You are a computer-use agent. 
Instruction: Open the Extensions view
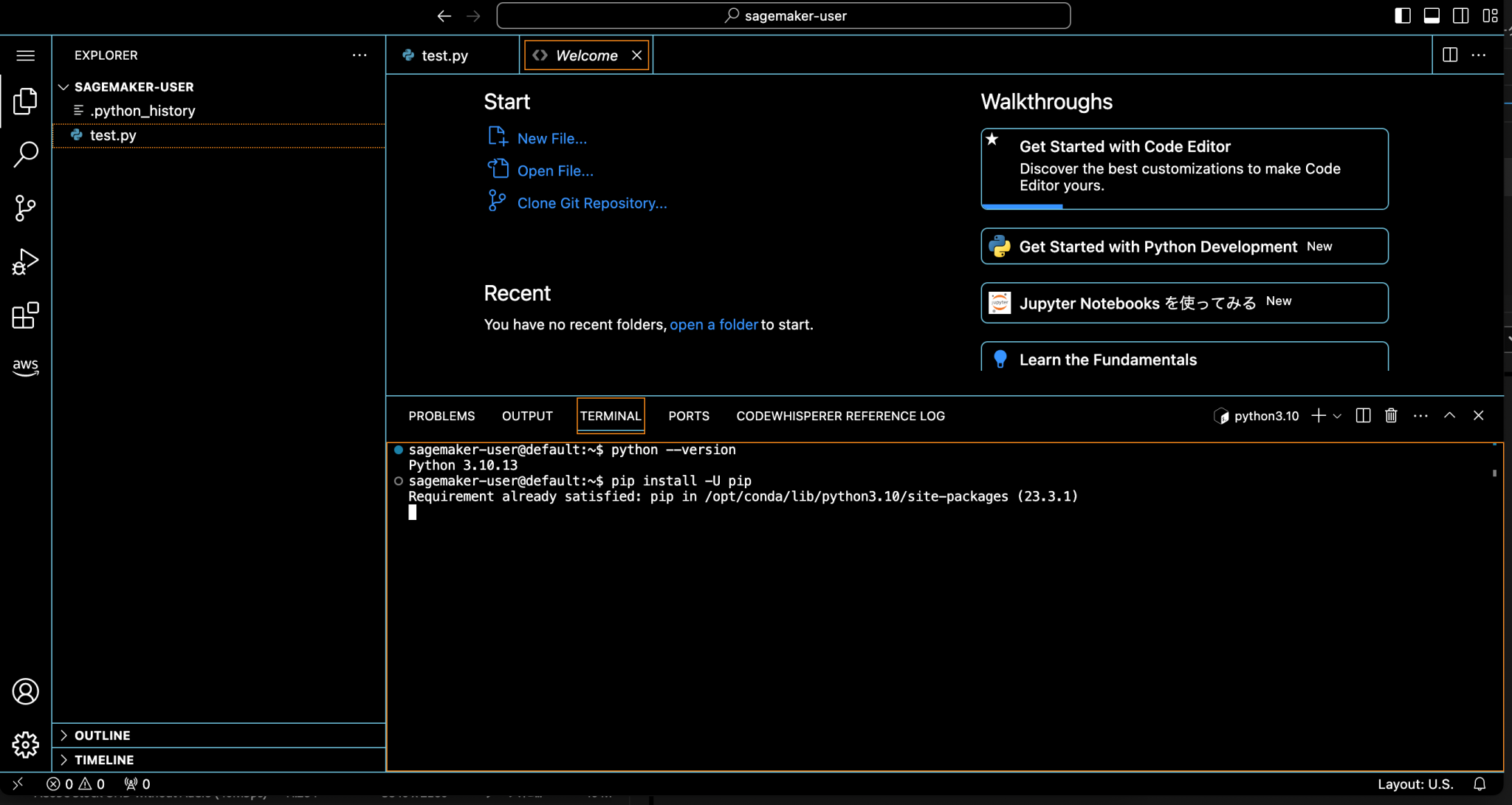point(26,315)
